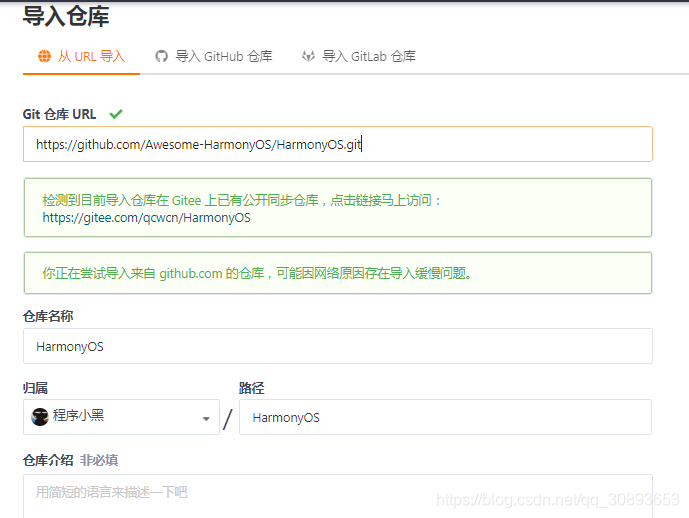The height and width of the screenshot is (518, 689).
Task: Click the 程序小黑 avatar image
Action: click(40, 417)
